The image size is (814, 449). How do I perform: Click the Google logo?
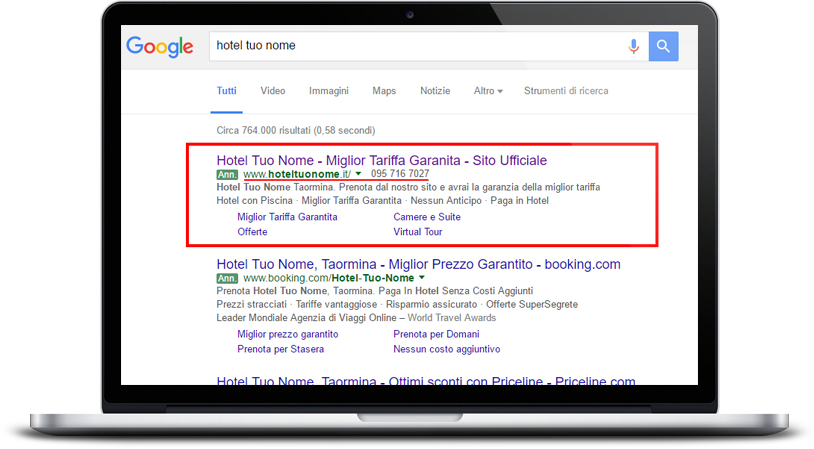click(160, 47)
